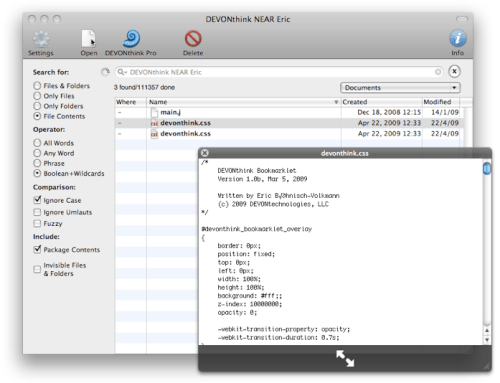Click the preview scrollbar down arrow
500x383 pixels.
487,340
